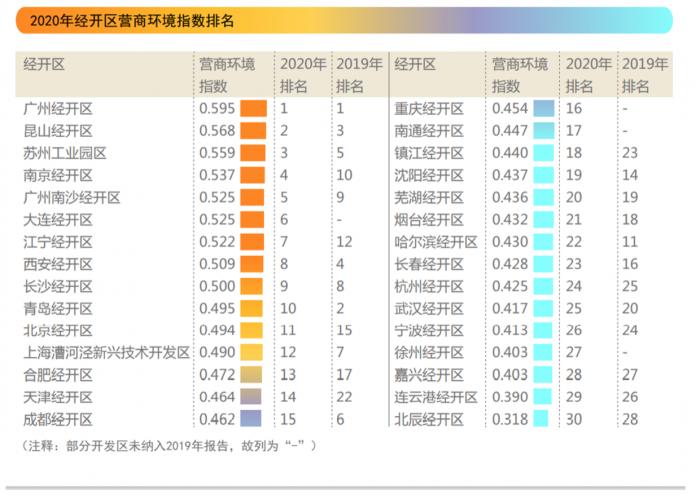
Task: Click the 武汉经开区 name cell
Action: [x=429, y=308]
